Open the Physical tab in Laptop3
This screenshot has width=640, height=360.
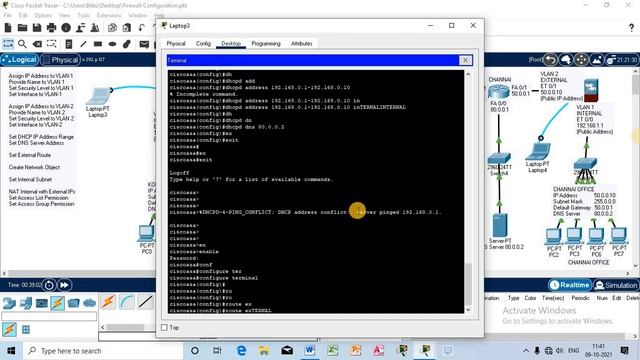pyautogui.click(x=176, y=43)
